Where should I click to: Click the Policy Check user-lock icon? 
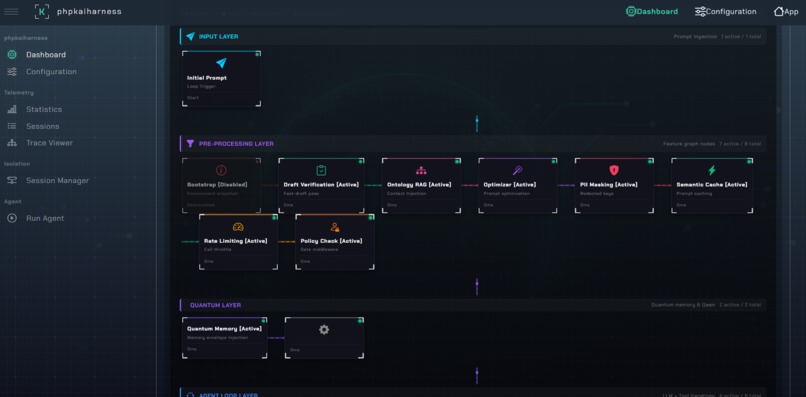pyautogui.click(x=335, y=227)
